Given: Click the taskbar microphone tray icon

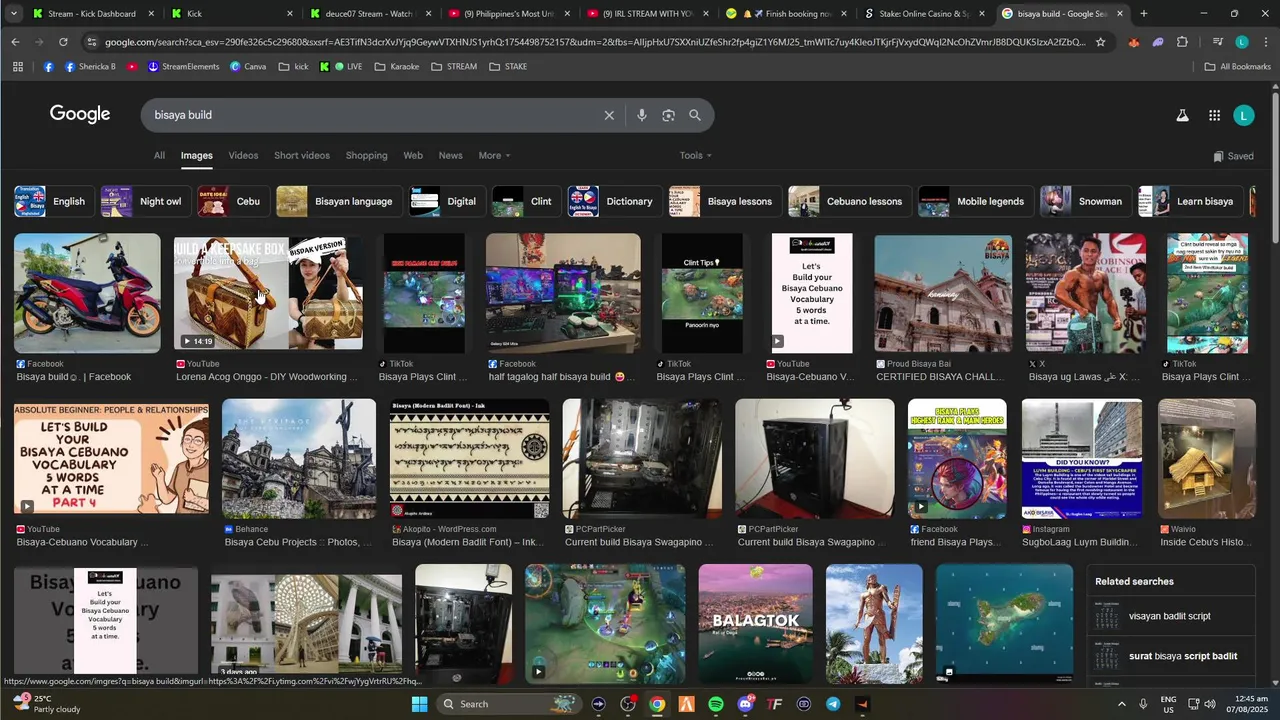Looking at the screenshot, I should (x=1143, y=704).
